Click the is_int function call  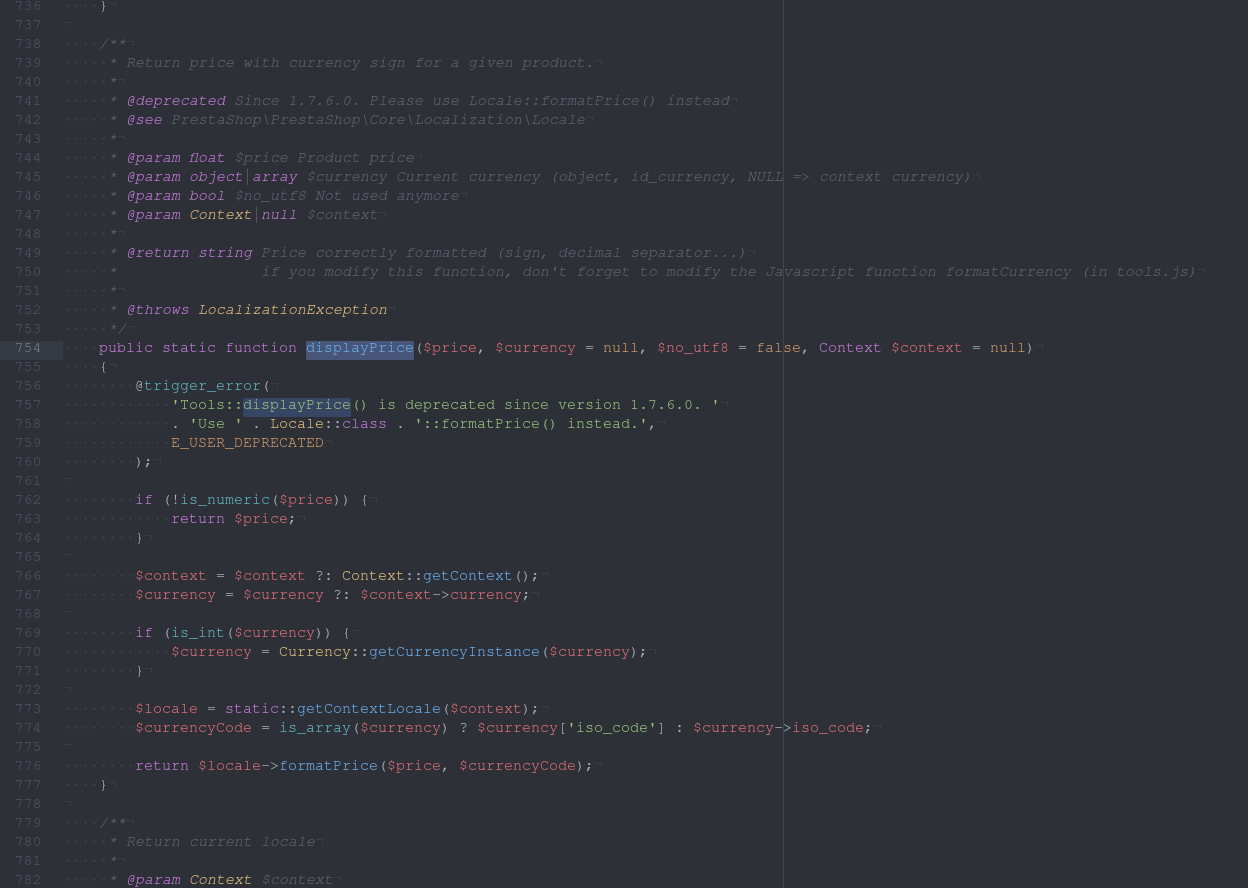coord(198,633)
